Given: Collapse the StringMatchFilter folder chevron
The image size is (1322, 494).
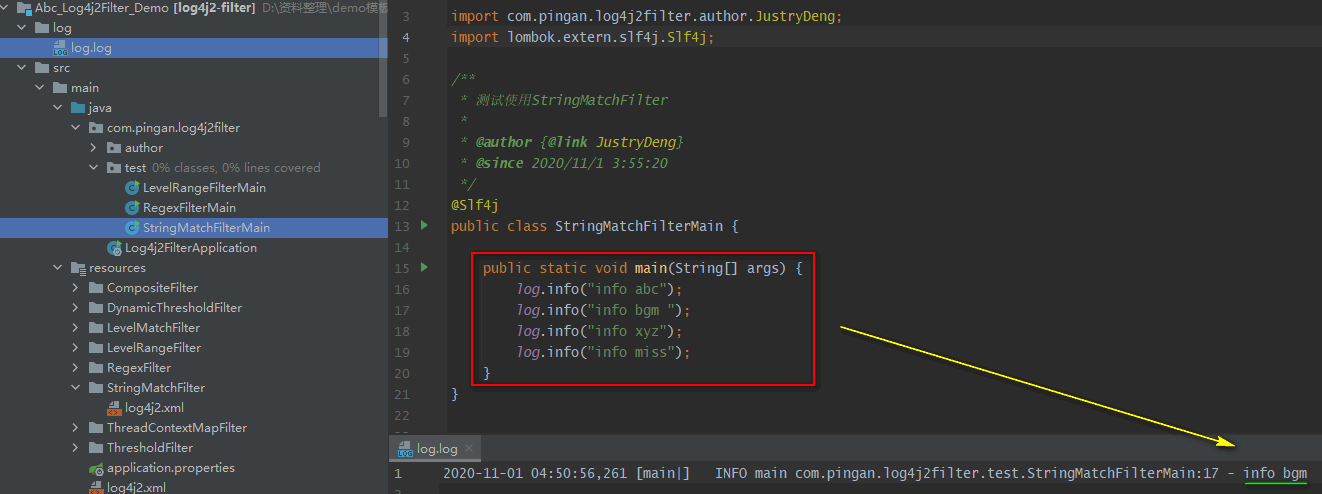Looking at the screenshot, I should coord(77,388).
